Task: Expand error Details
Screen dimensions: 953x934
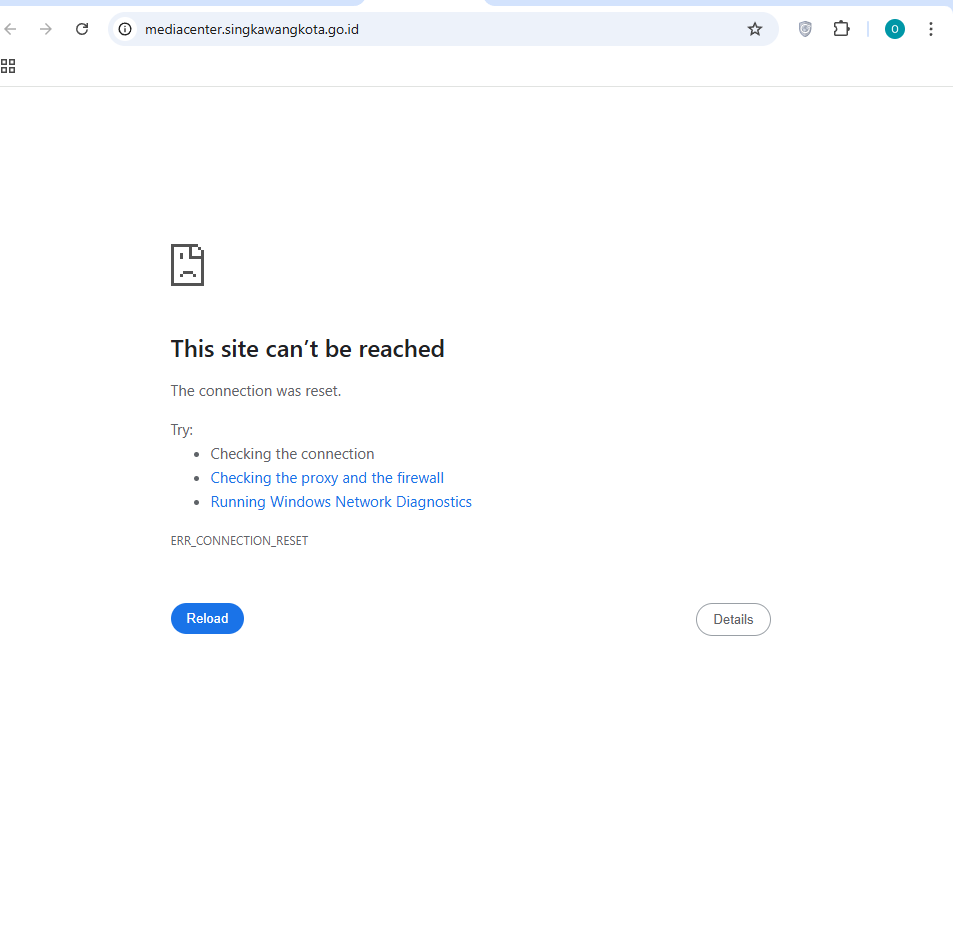Action: coord(733,619)
